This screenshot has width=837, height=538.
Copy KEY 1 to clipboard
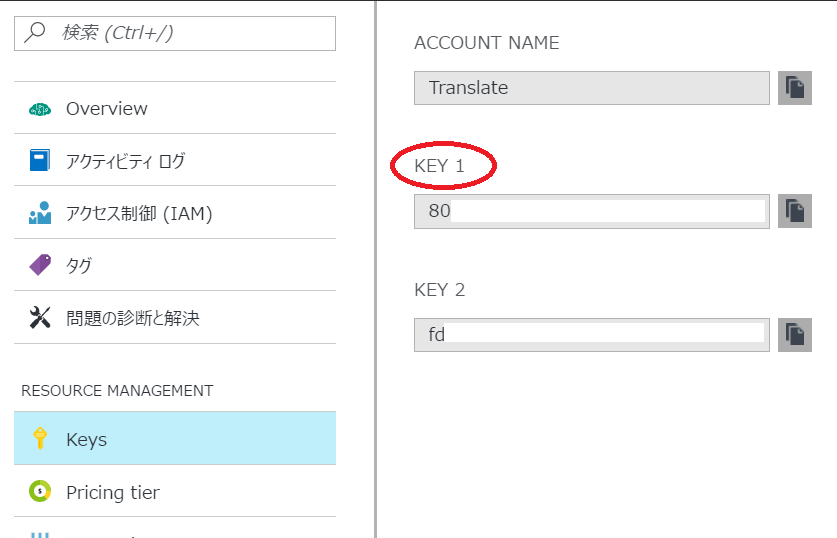(794, 211)
